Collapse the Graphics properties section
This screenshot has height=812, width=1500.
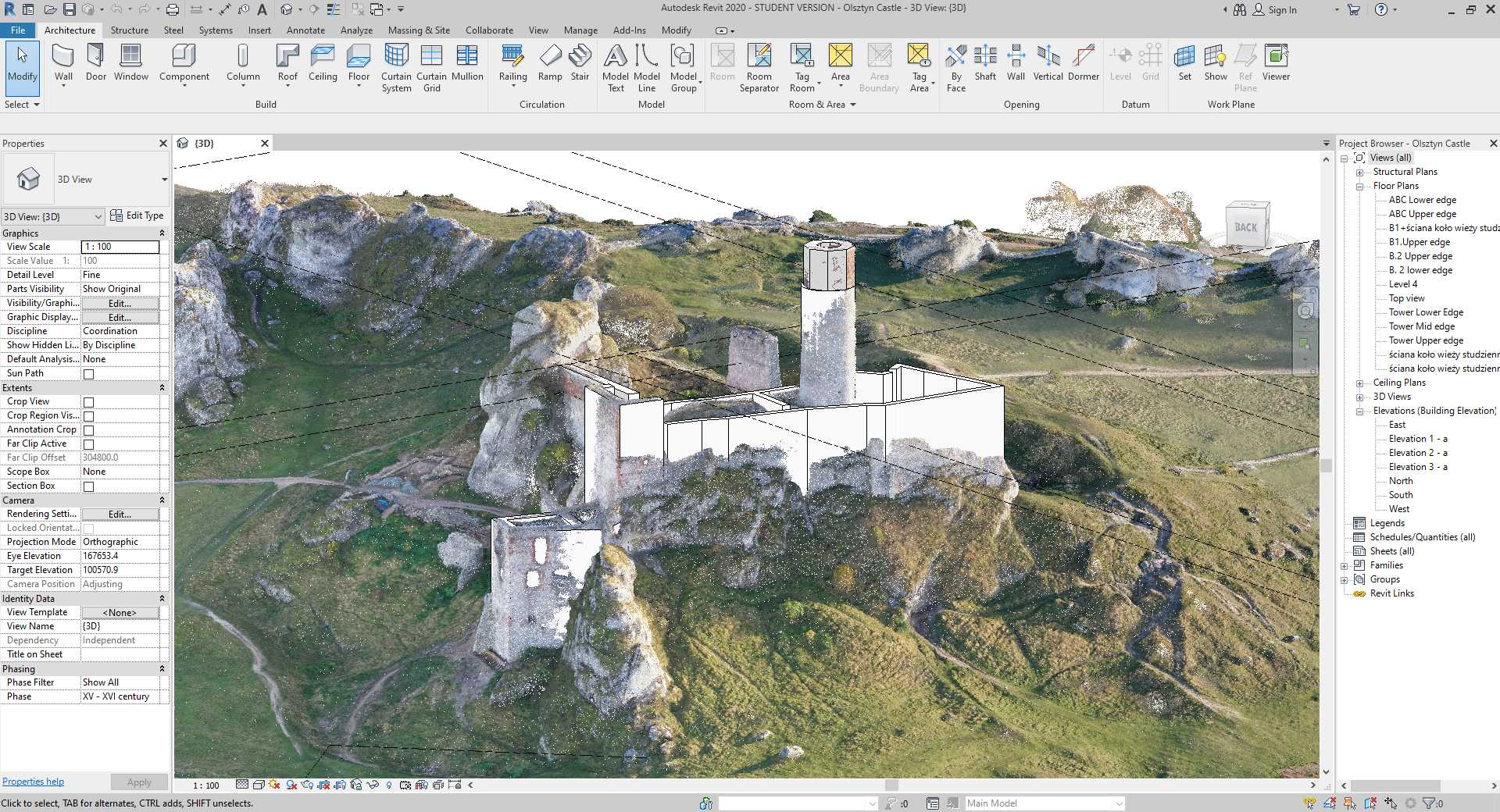162,233
